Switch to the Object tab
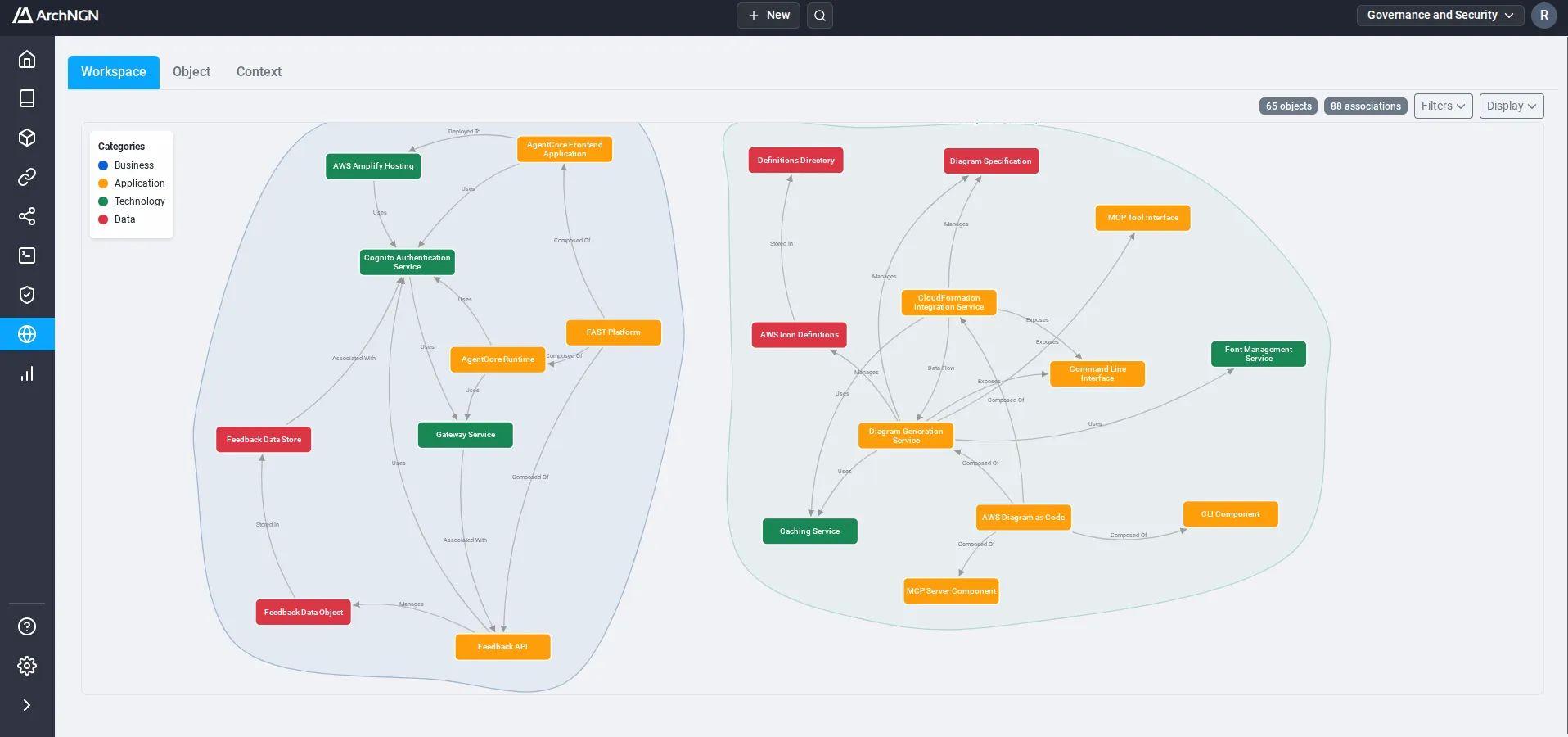This screenshot has width=1568, height=737. pos(191,72)
